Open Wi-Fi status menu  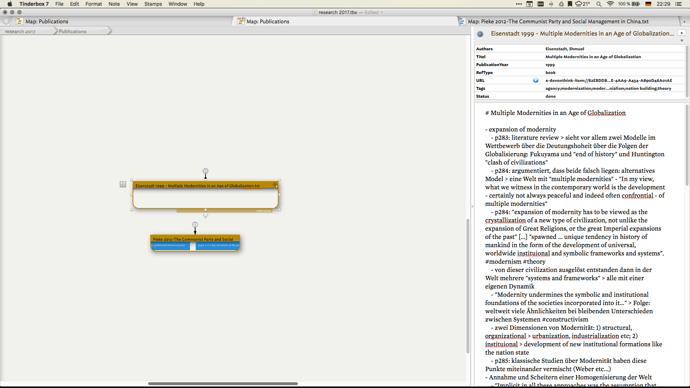(x=610, y=4)
